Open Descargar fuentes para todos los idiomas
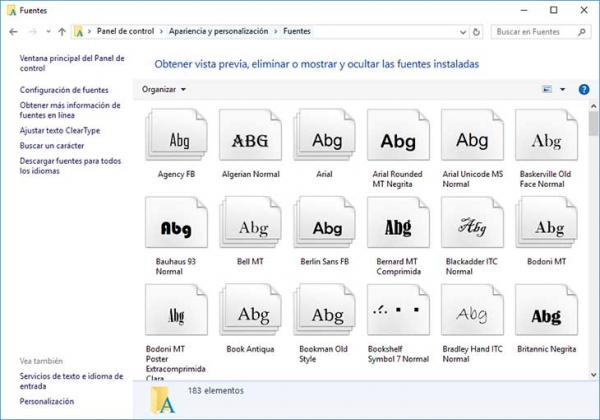 [70, 166]
